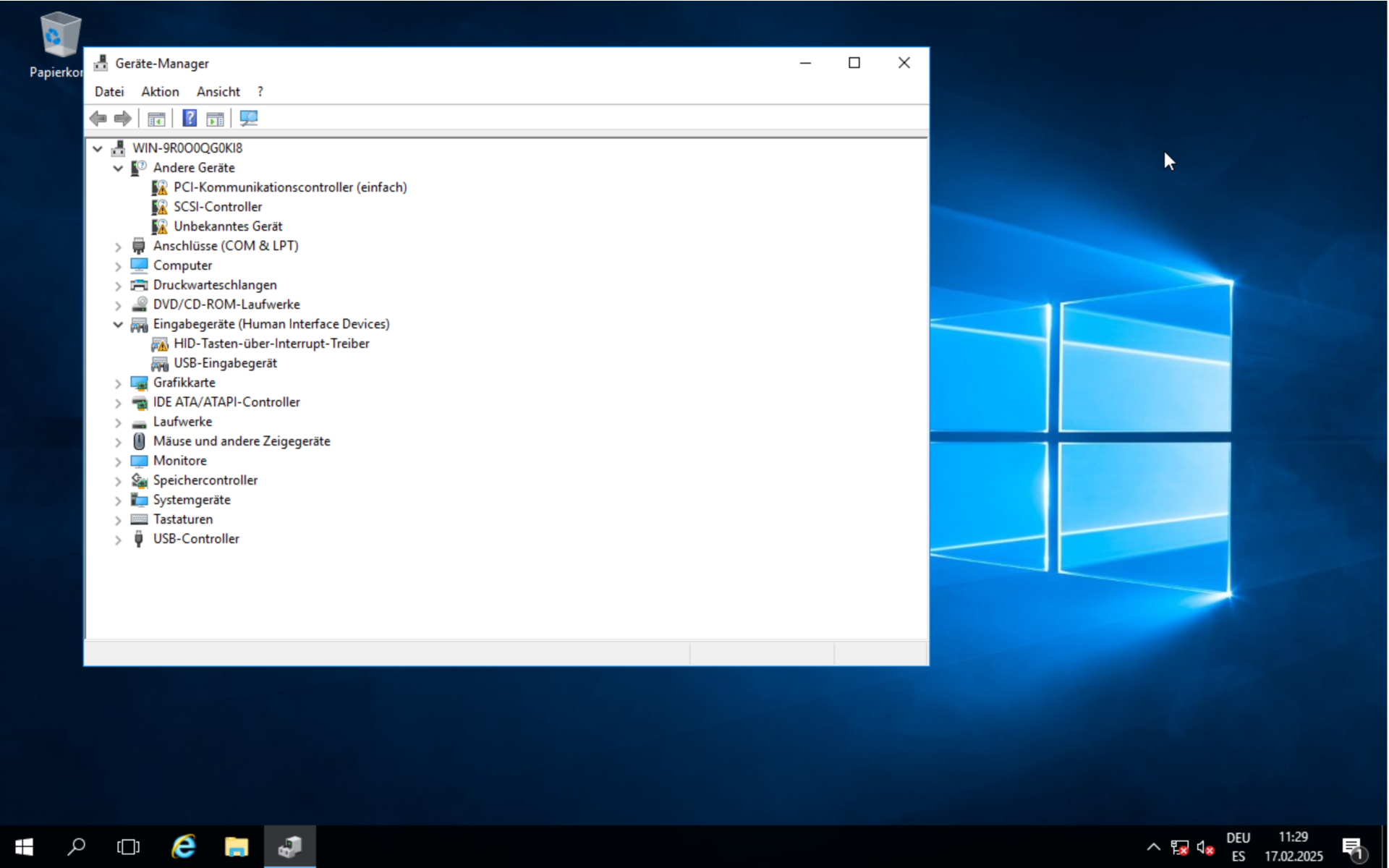This screenshot has width=1389, height=868.
Task: Click the action pane toolbar icon
Action: pos(215,119)
